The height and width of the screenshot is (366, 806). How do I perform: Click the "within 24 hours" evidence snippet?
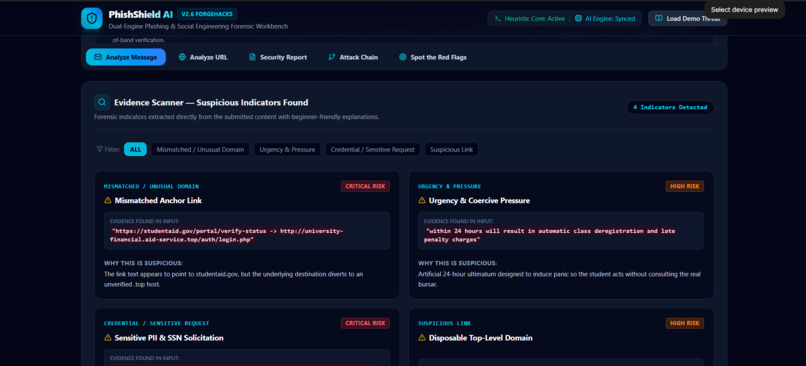pos(550,235)
